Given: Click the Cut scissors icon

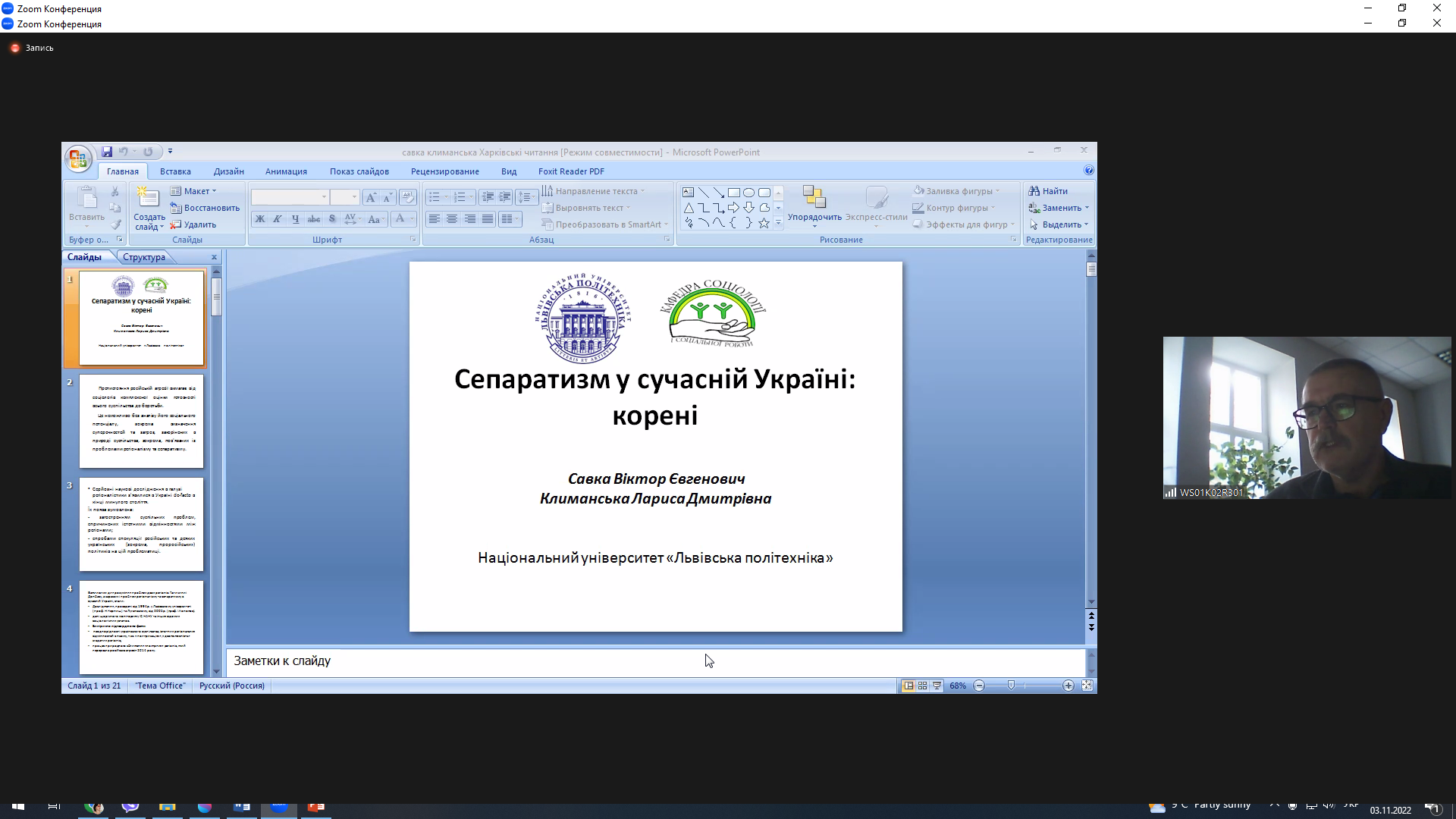Looking at the screenshot, I should (115, 191).
